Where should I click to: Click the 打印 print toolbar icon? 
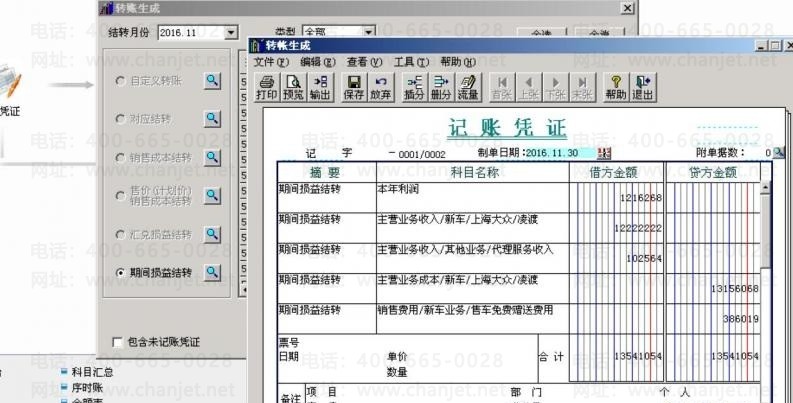(x=267, y=87)
